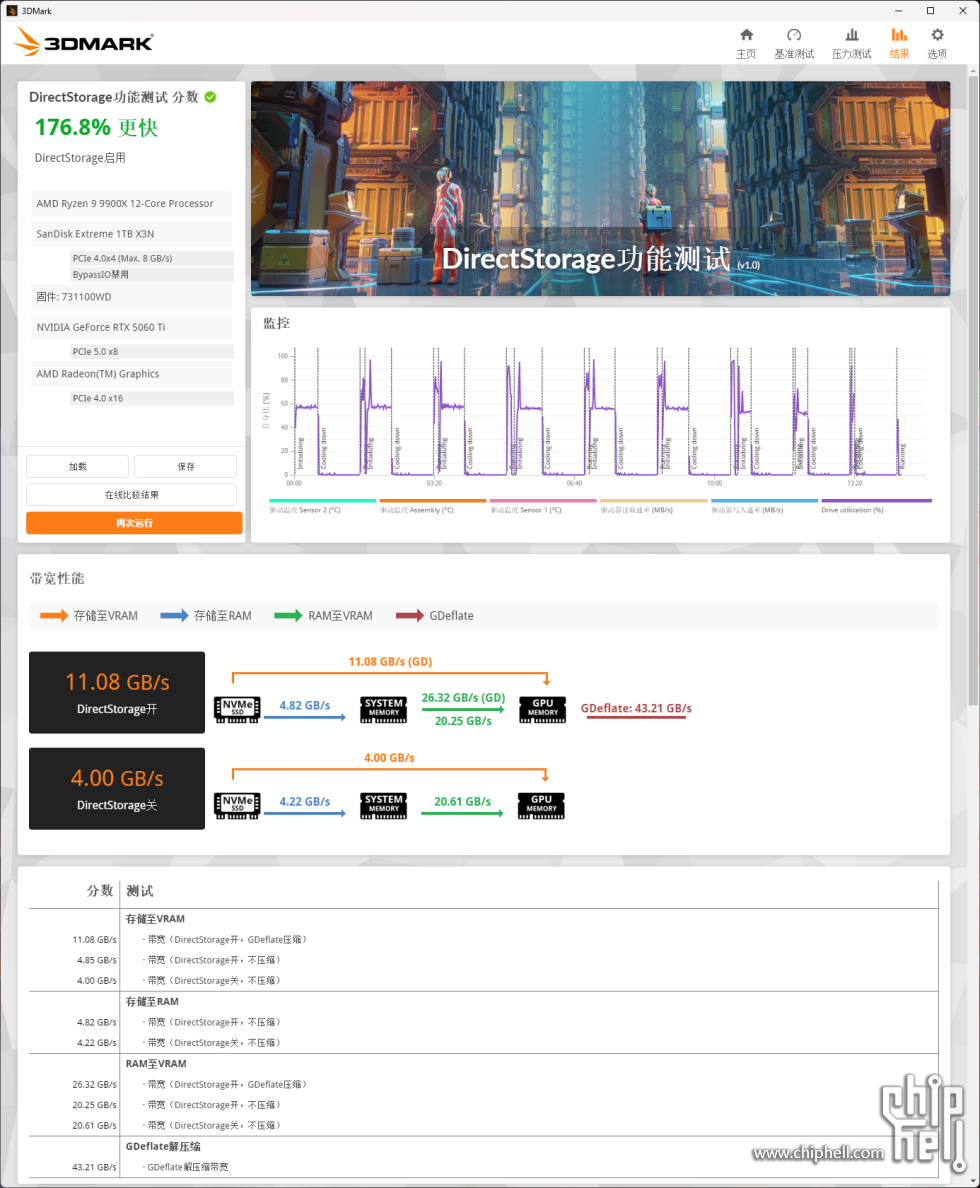Click the System Memory icon in the DirectStorage开 row
Image resolution: width=980 pixels, height=1188 pixels.
click(x=384, y=709)
